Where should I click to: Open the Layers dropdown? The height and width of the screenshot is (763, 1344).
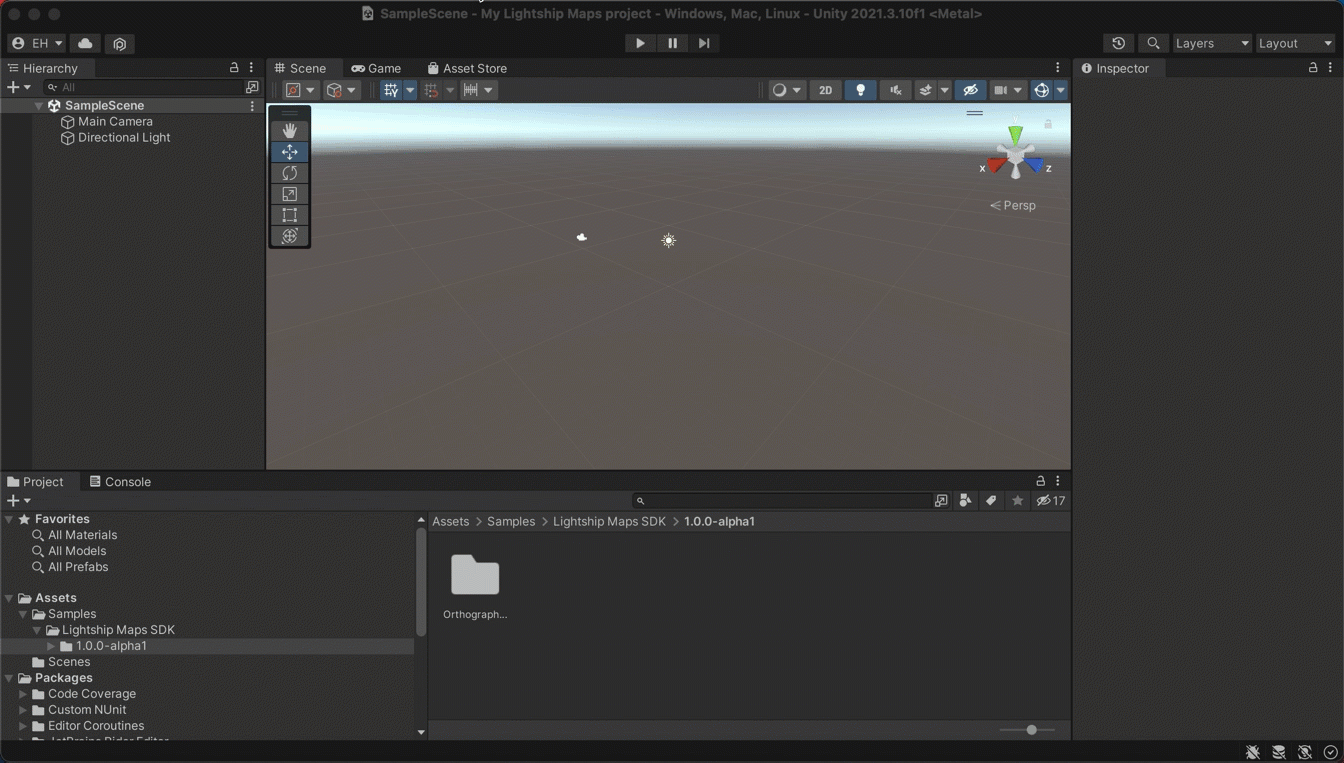[1212, 43]
